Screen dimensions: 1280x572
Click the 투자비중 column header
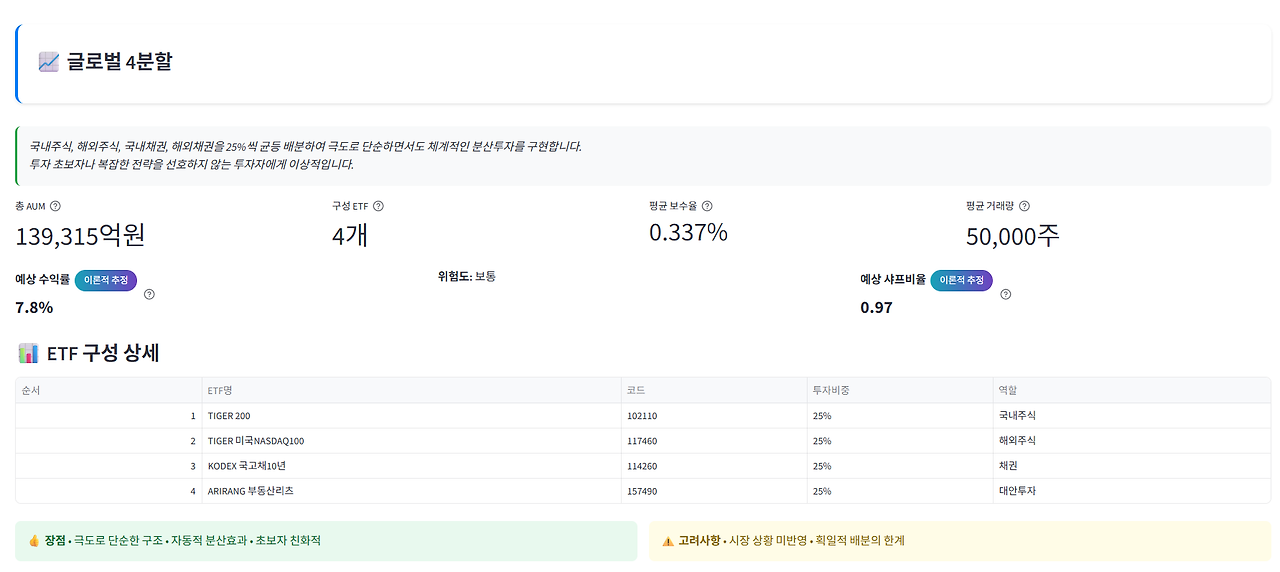click(900, 390)
